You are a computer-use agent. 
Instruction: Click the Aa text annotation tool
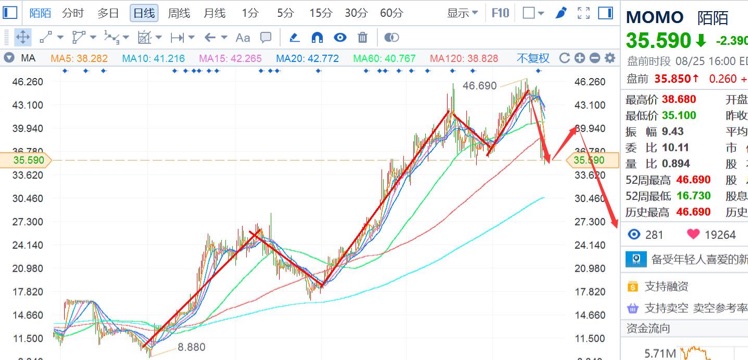click(x=243, y=37)
